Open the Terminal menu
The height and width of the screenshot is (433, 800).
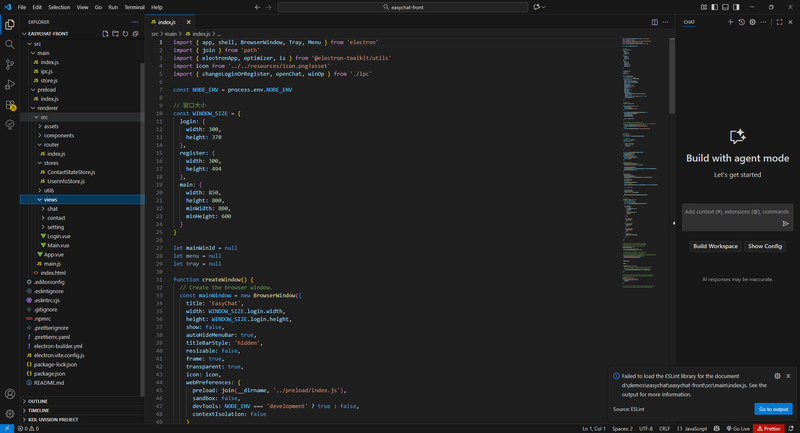[134, 6]
